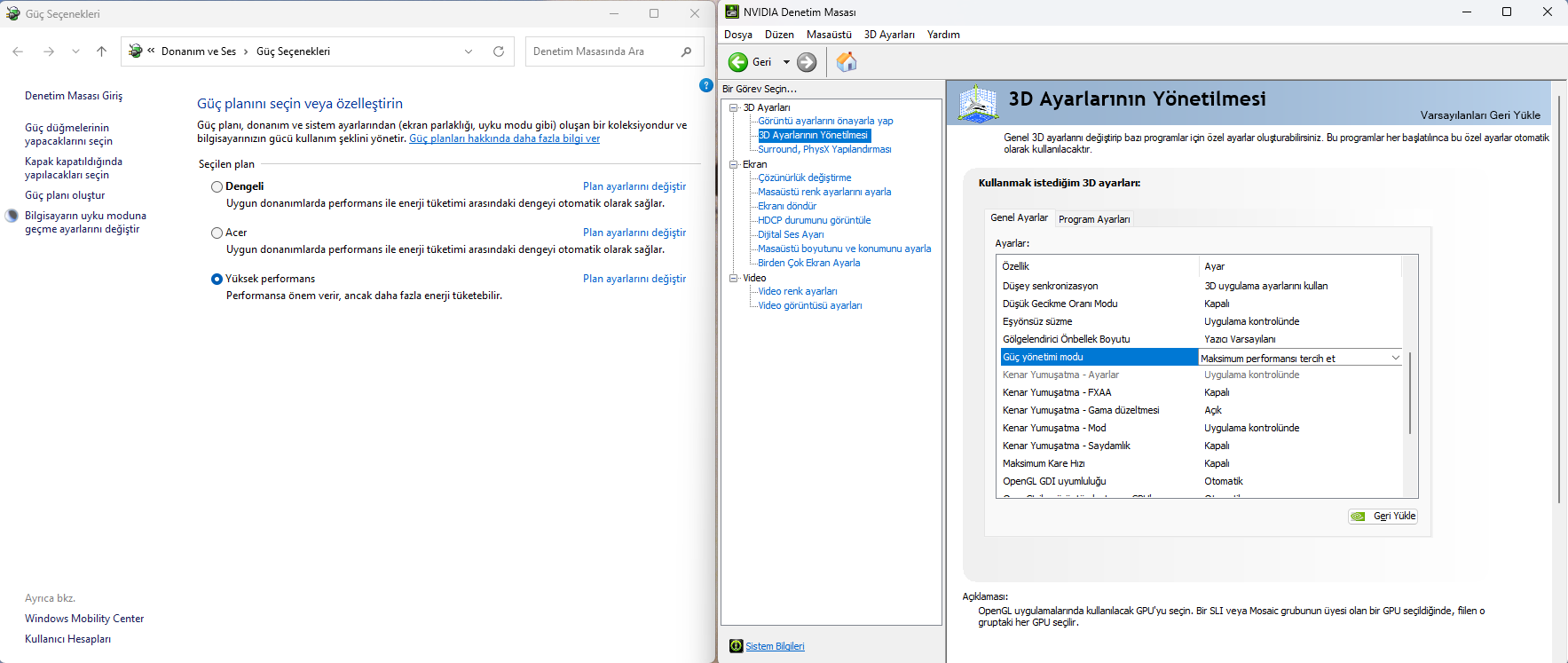1568x663 pixels.
Task: Click the NVIDIA window title icon
Action: tap(732, 12)
